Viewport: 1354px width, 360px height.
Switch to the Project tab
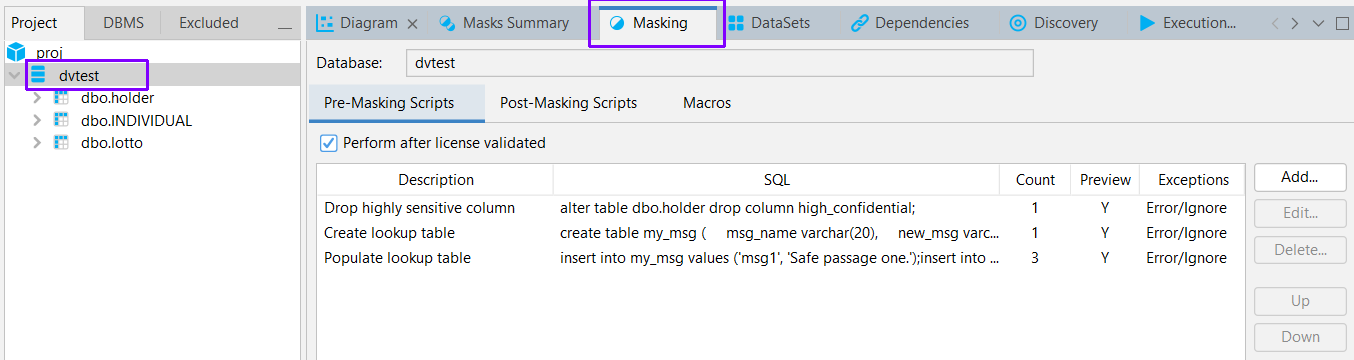tap(35, 22)
